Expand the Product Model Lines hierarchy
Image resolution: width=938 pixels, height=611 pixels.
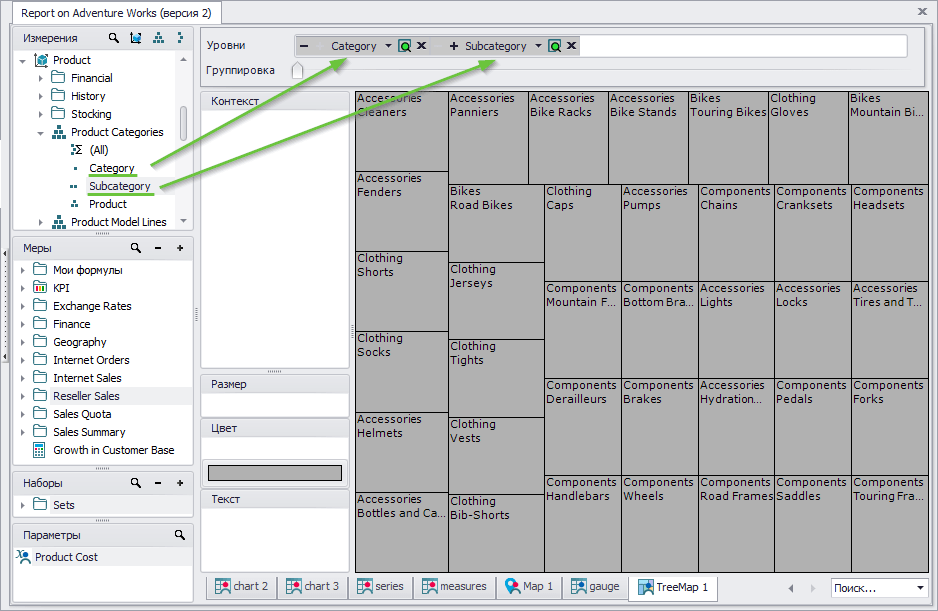point(41,223)
